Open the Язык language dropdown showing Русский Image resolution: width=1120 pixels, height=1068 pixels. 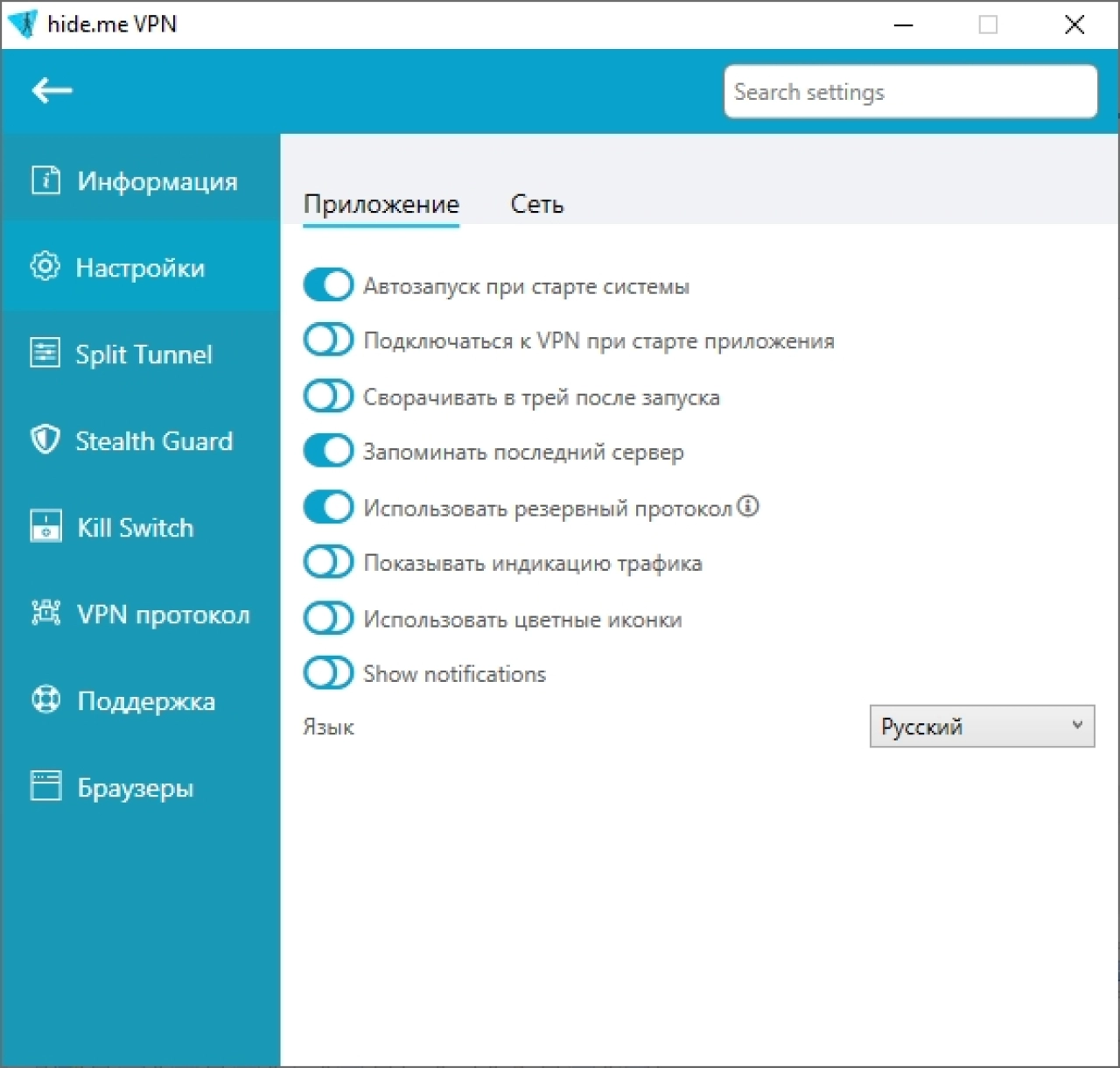[x=982, y=726]
